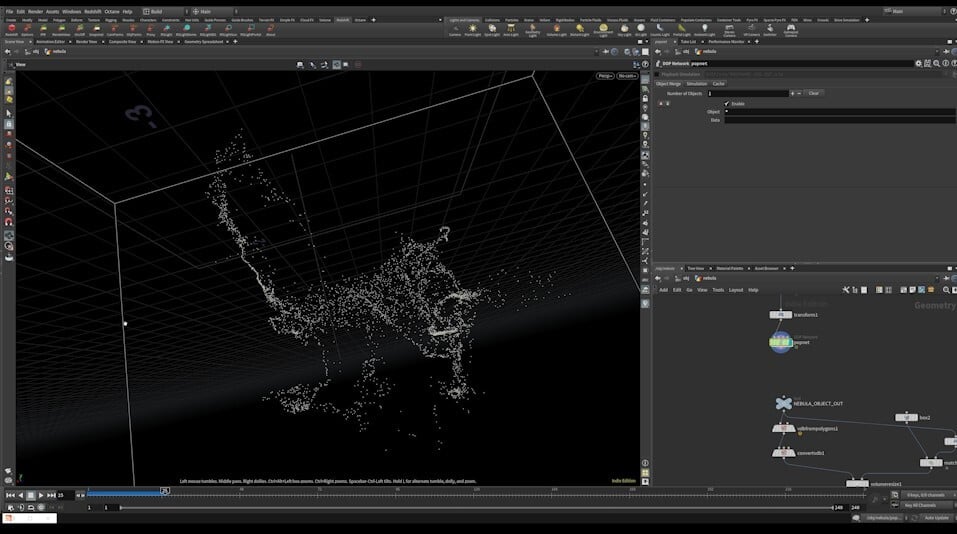This screenshot has width=957, height=534.
Task: Open the No cam dropdown
Action: point(627,75)
